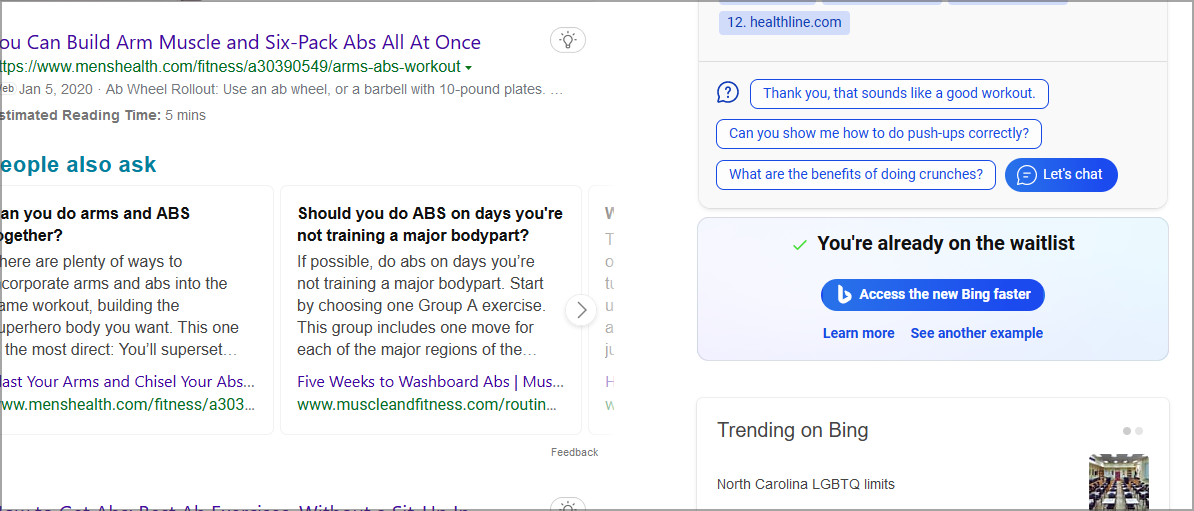Choose 'Can you show me how to do push-ups correctly?'
Image resolution: width=1194 pixels, height=511 pixels.
tap(879, 133)
